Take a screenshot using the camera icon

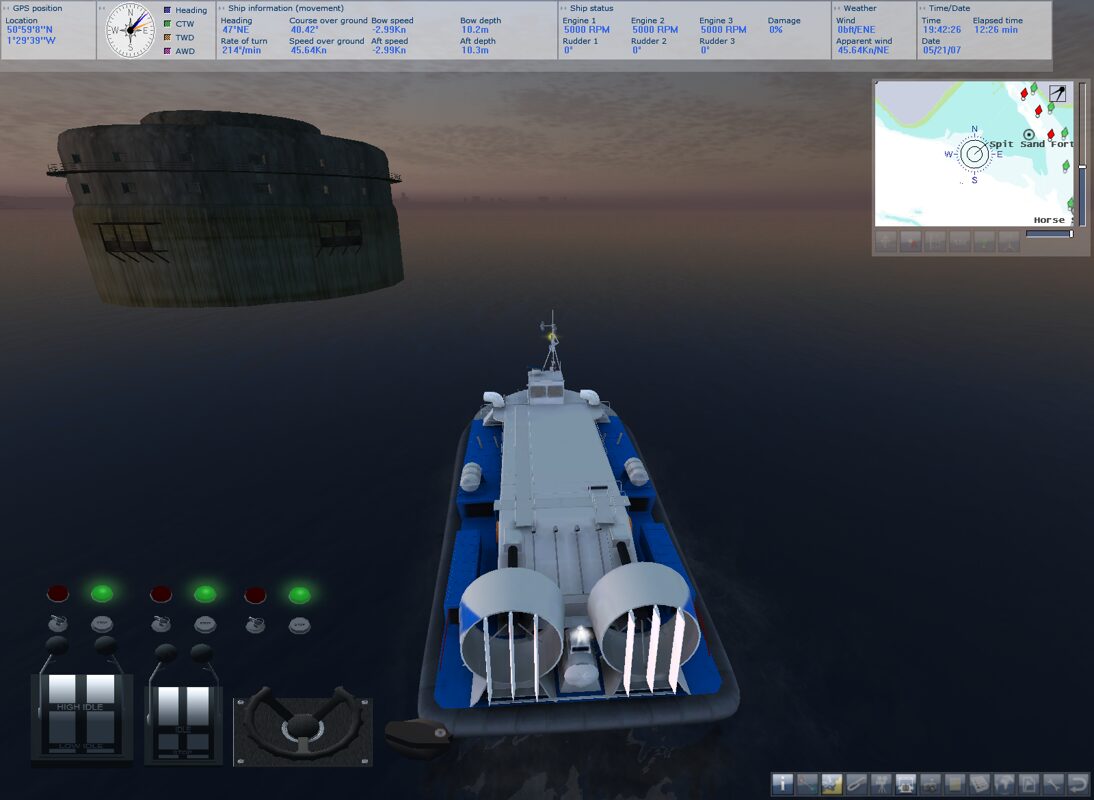coord(932,787)
